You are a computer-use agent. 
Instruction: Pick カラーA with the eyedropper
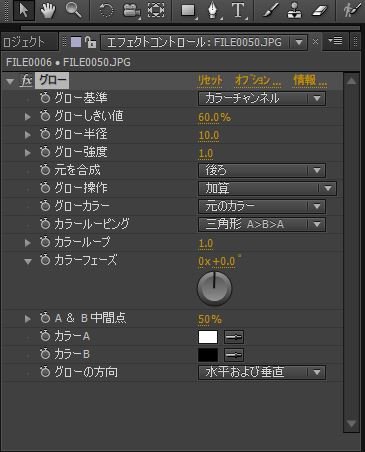[233, 337]
